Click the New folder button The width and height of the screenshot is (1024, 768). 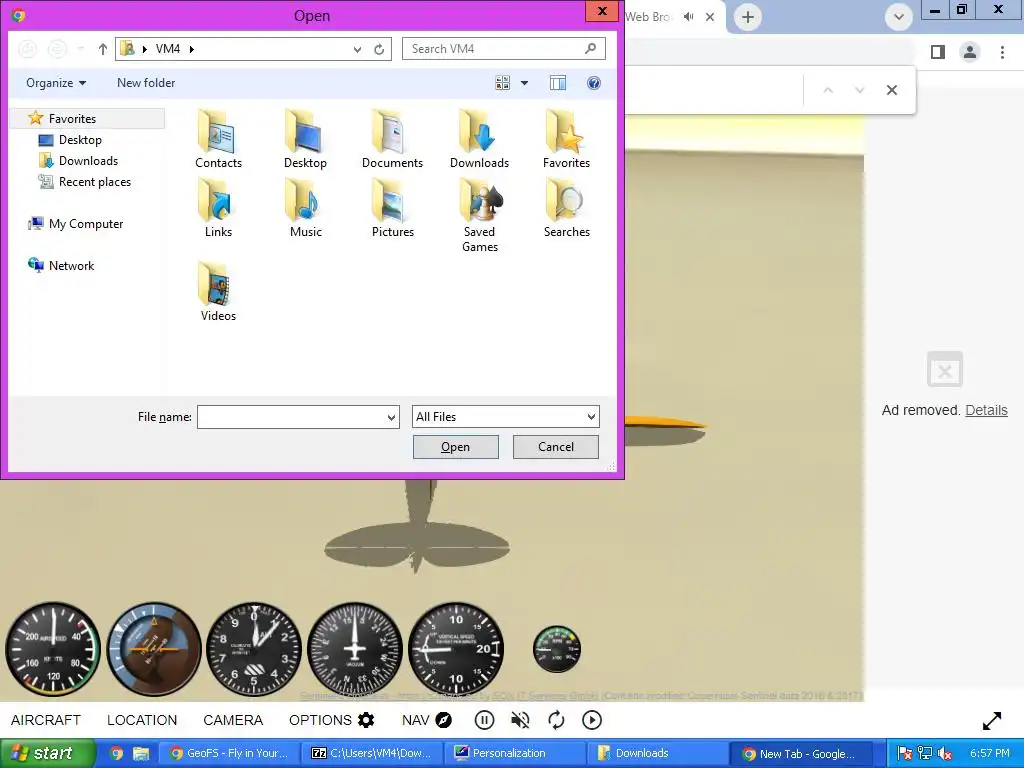pyautogui.click(x=146, y=83)
